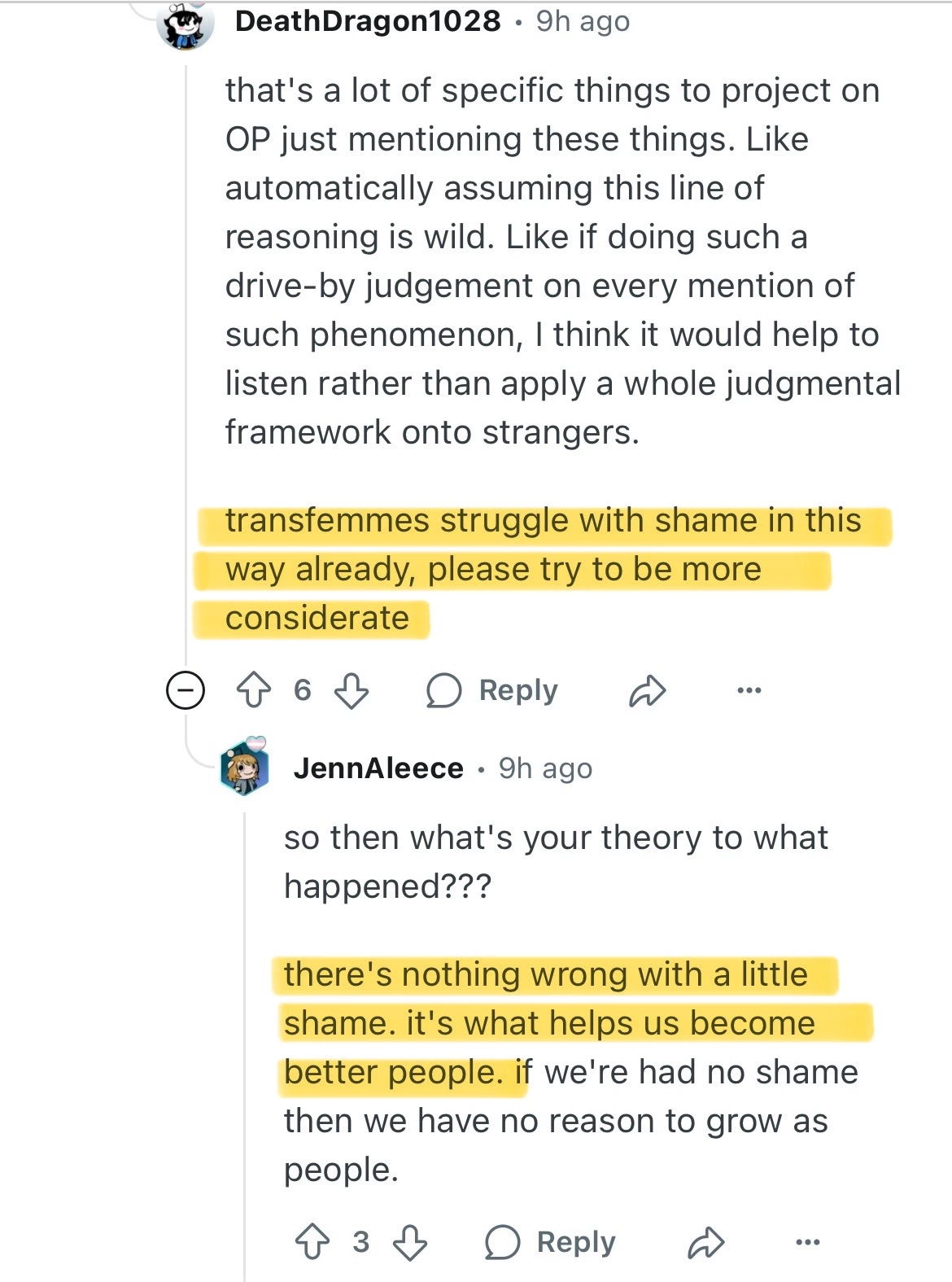The image size is (952, 1282).
Task: Click DeathDragon1028's avatar image
Action: click(185, 24)
